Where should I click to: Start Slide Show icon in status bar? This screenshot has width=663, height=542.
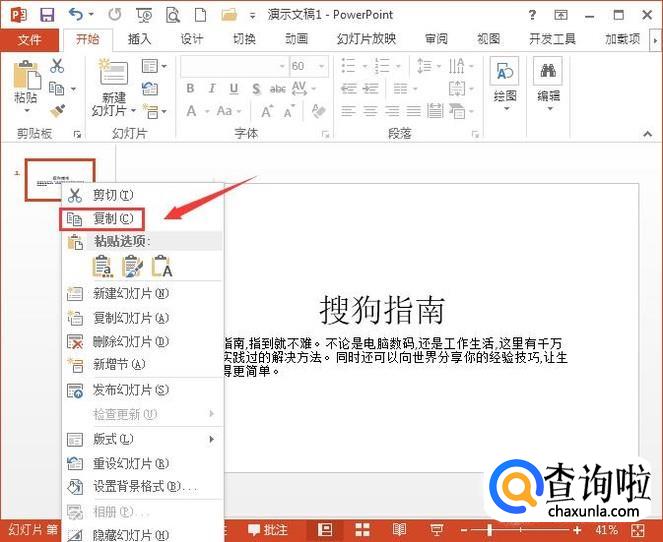click(x=436, y=530)
